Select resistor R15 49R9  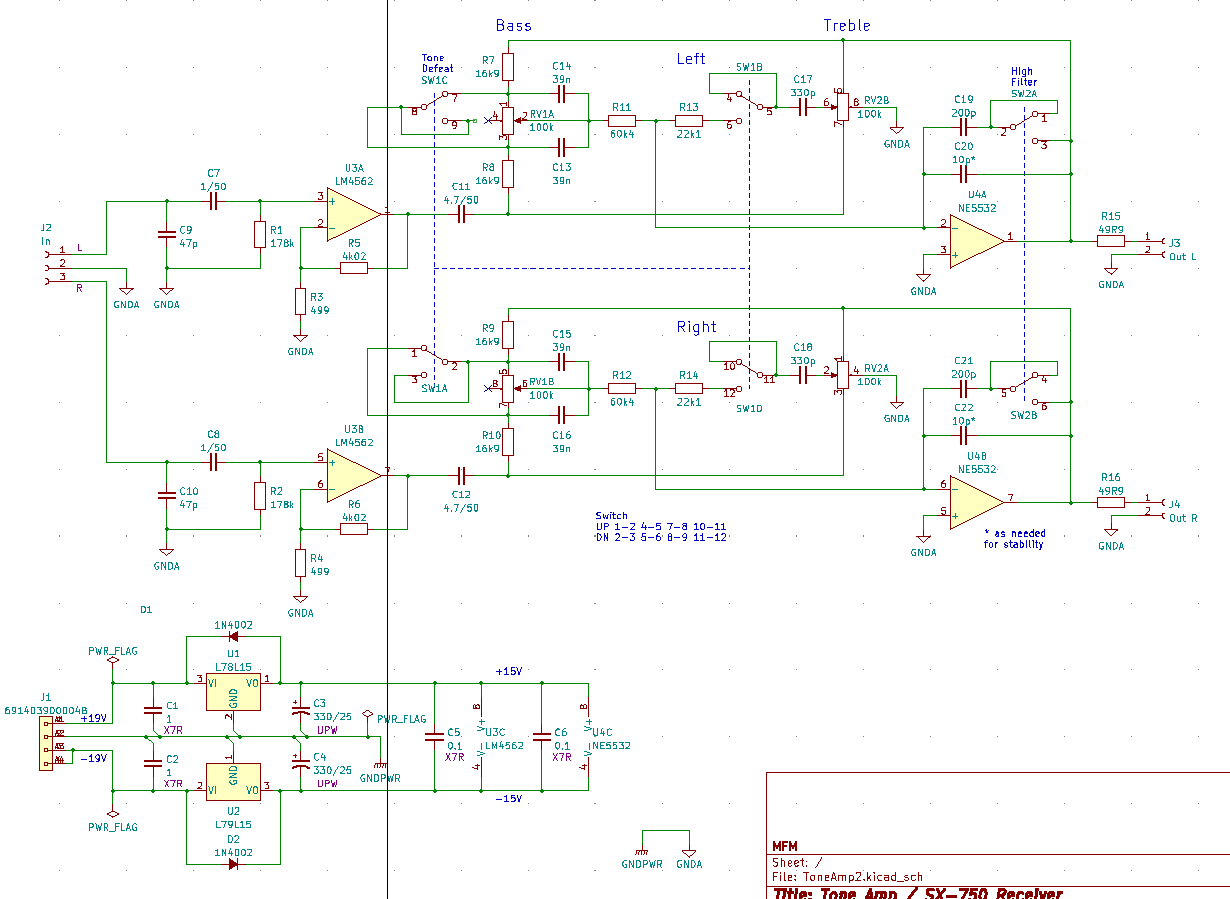[1111, 240]
